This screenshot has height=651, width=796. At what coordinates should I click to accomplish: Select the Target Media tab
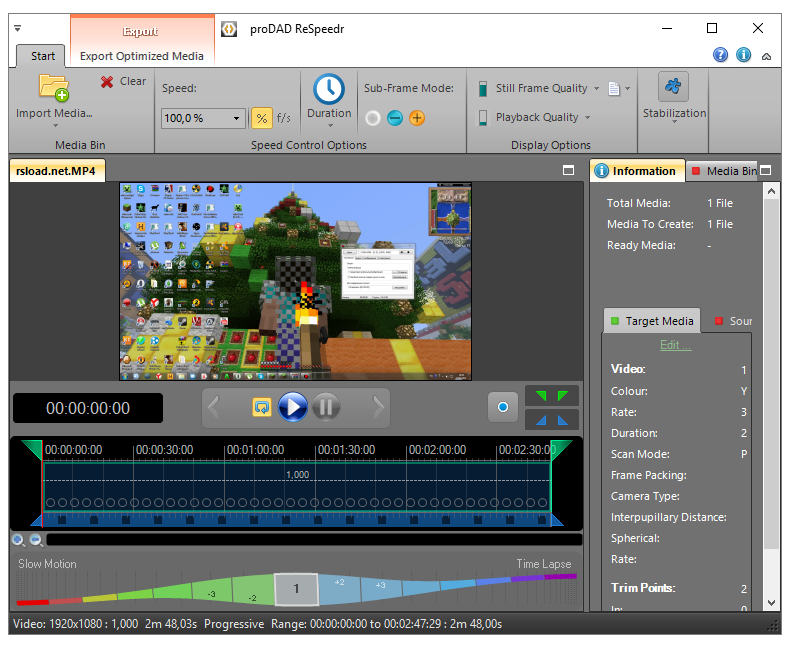pos(652,321)
